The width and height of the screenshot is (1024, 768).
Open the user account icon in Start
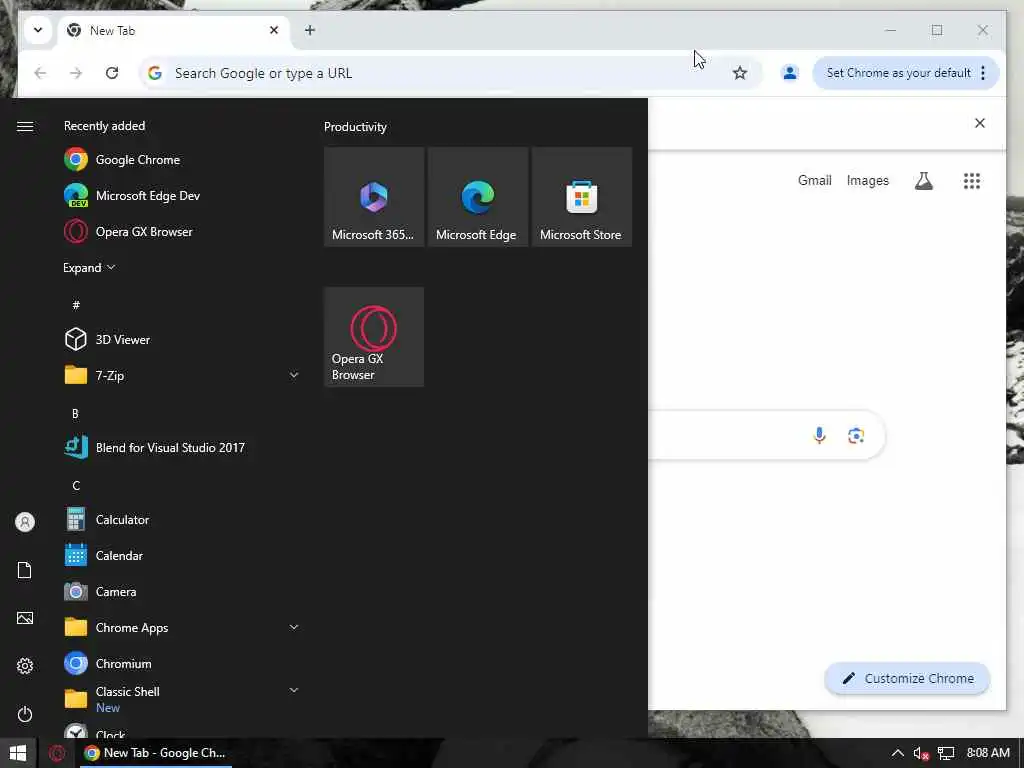click(x=25, y=522)
